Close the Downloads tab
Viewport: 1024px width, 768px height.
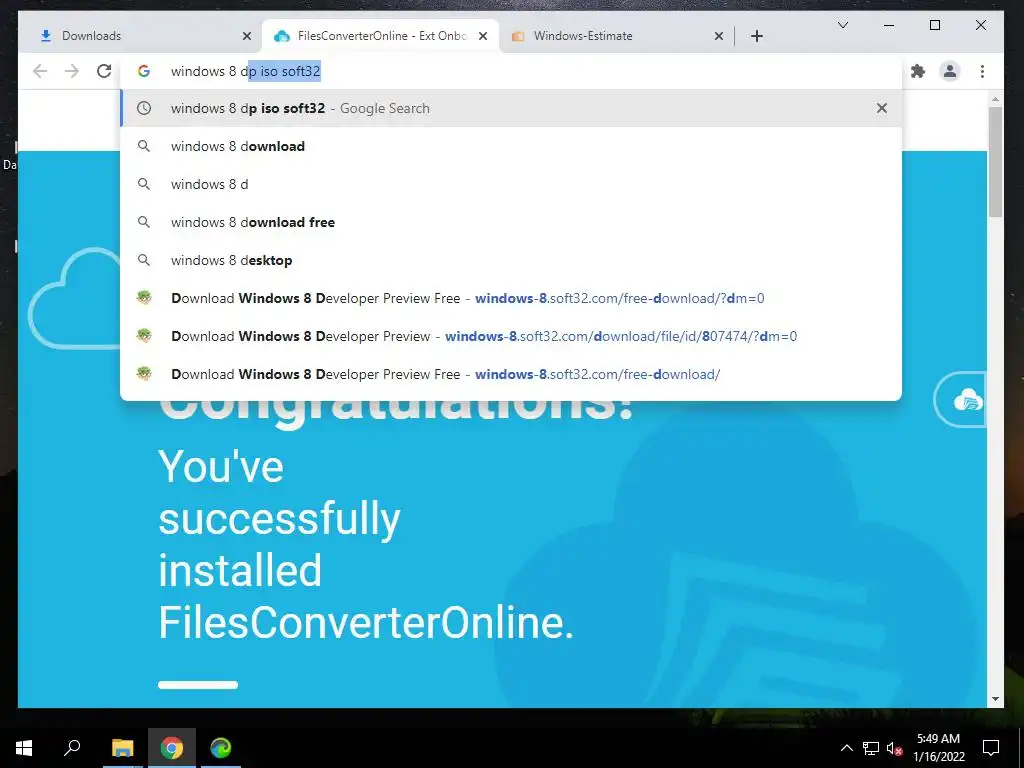(x=247, y=36)
